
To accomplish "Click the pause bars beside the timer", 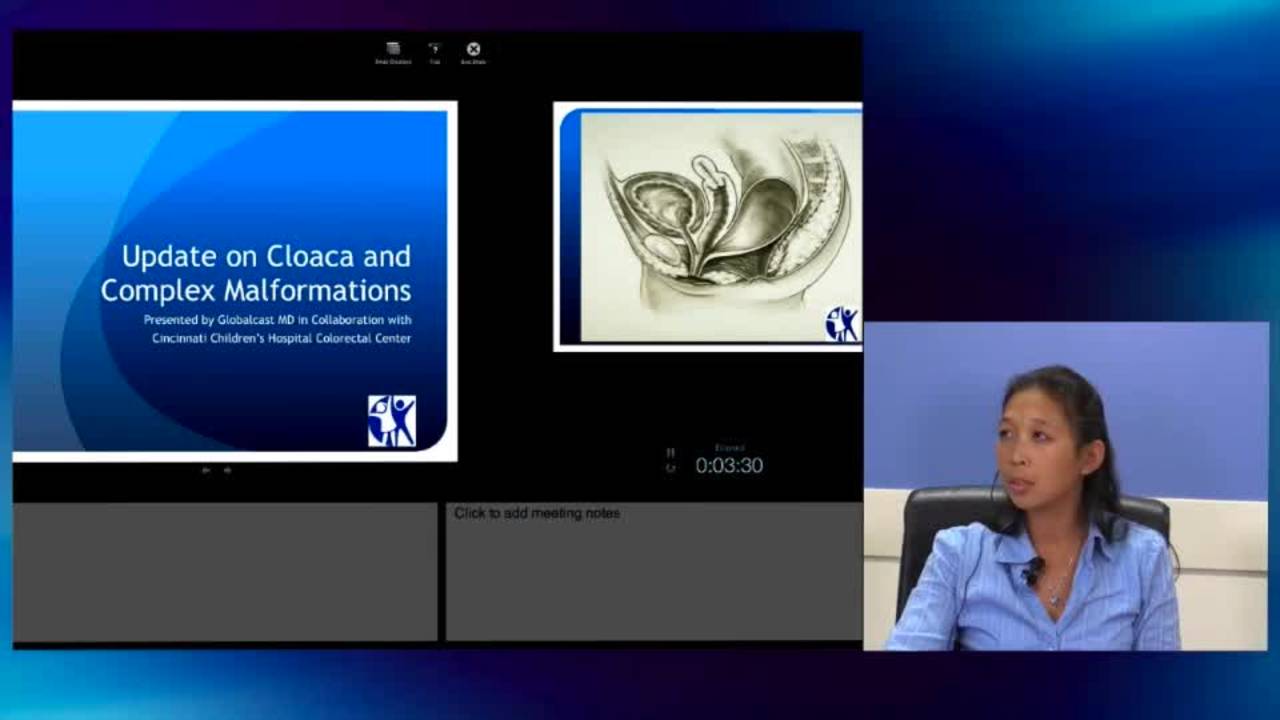I will [670, 451].
